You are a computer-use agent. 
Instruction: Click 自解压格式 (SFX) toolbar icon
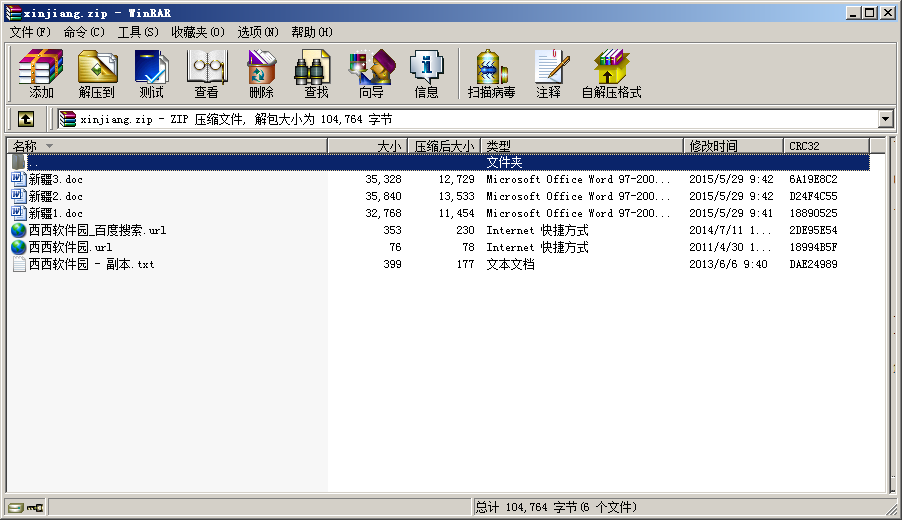pos(611,74)
